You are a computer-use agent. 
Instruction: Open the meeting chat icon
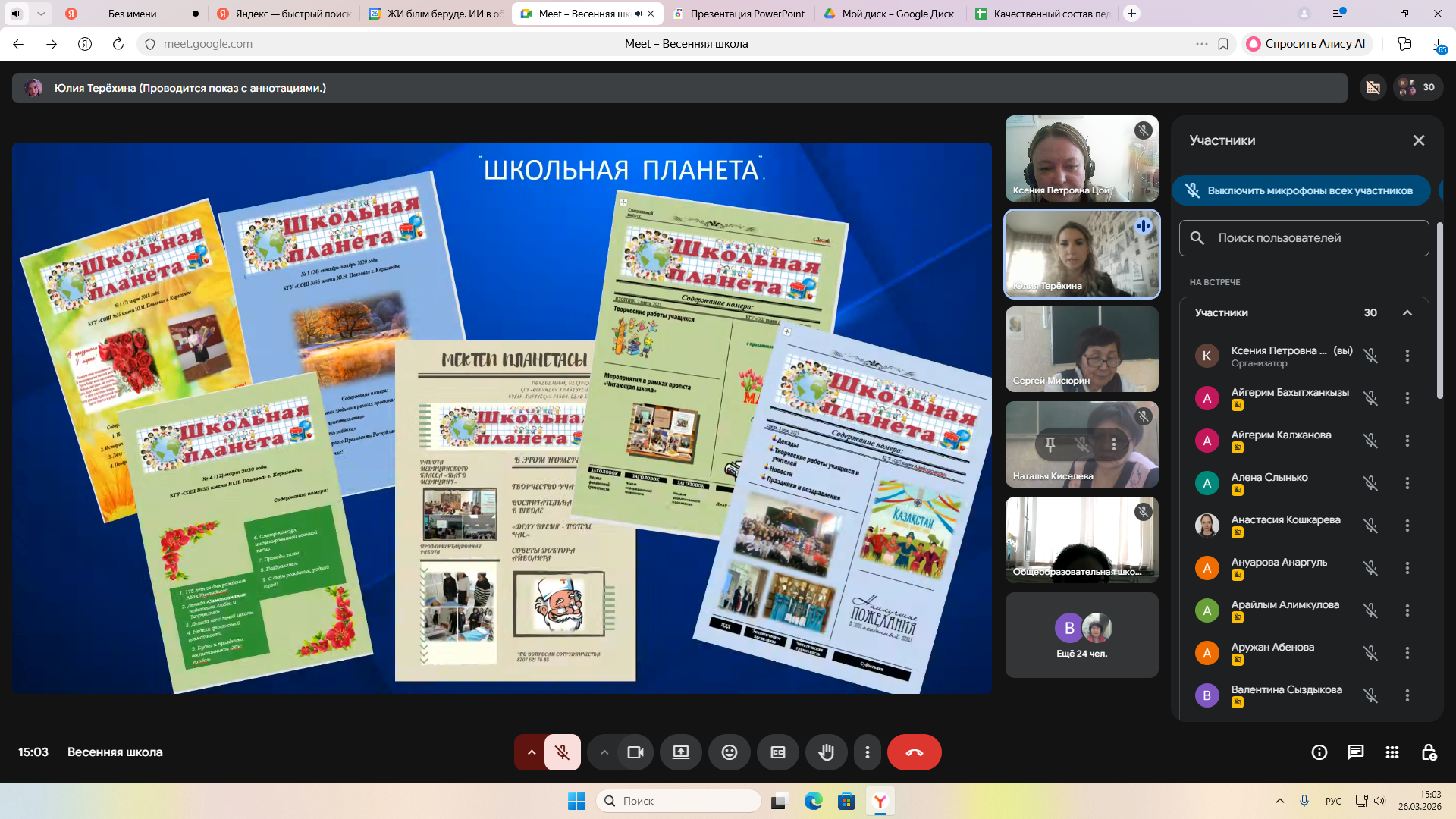point(1355,752)
